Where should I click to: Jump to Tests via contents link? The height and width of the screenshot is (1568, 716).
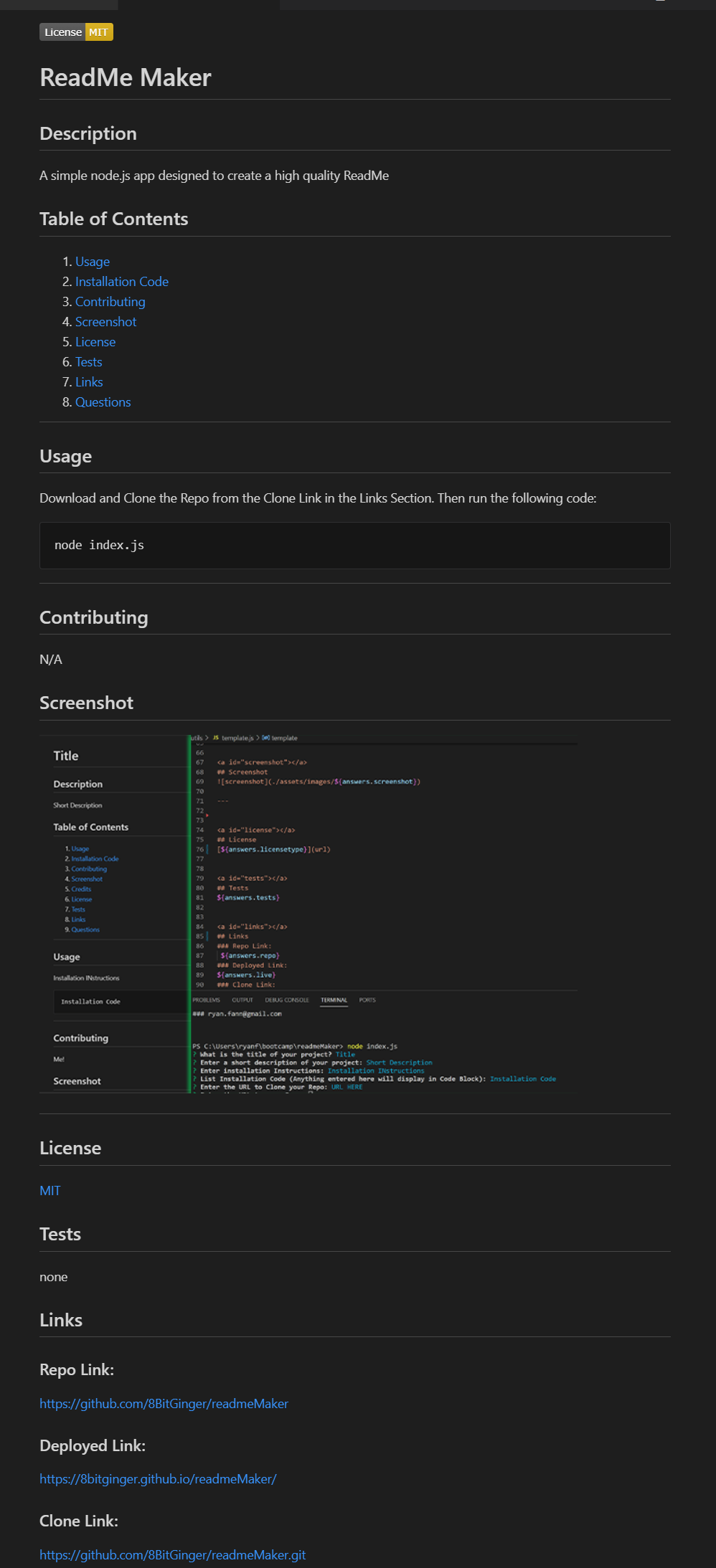pos(89,362)
